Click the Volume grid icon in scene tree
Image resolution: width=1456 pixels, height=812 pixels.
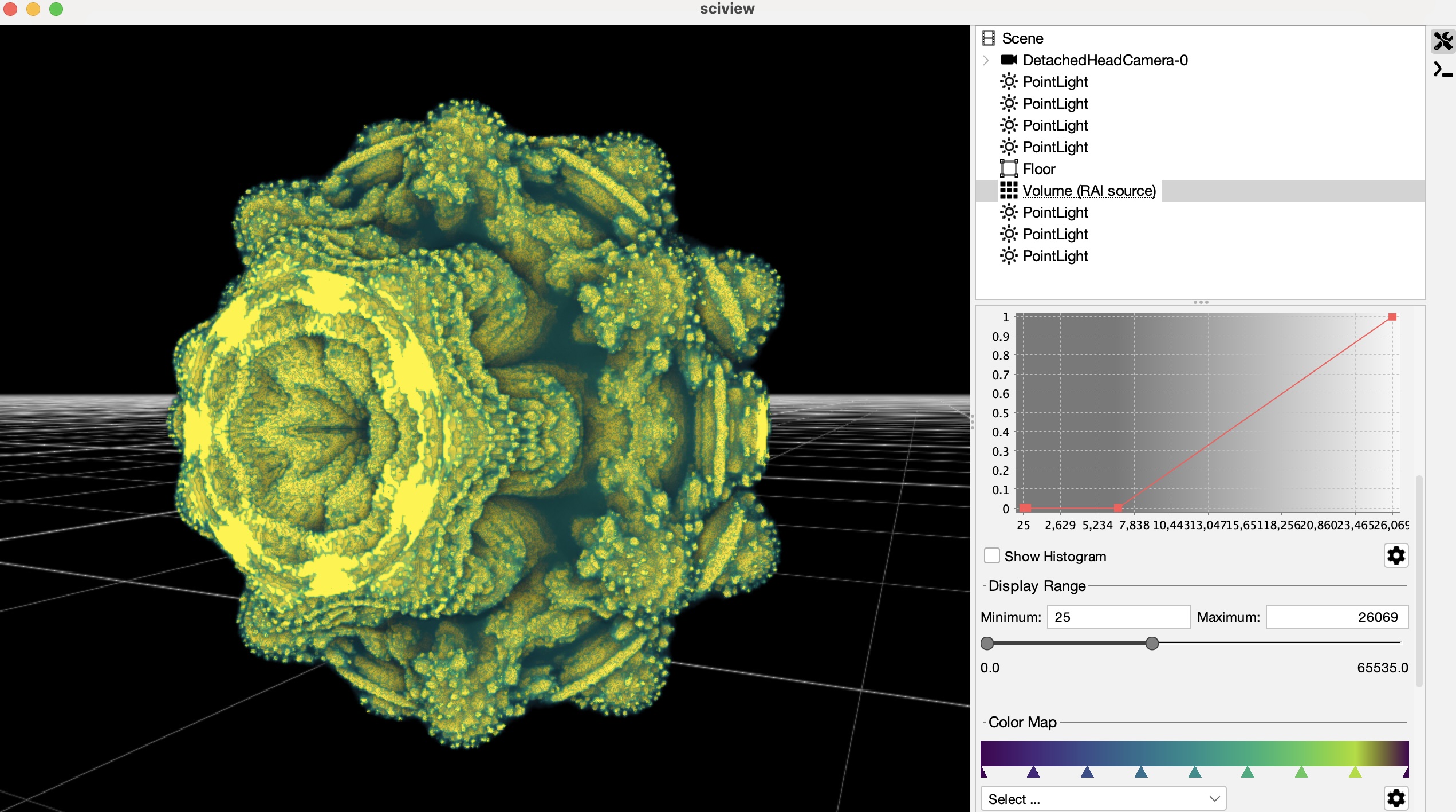(1009, 190)
